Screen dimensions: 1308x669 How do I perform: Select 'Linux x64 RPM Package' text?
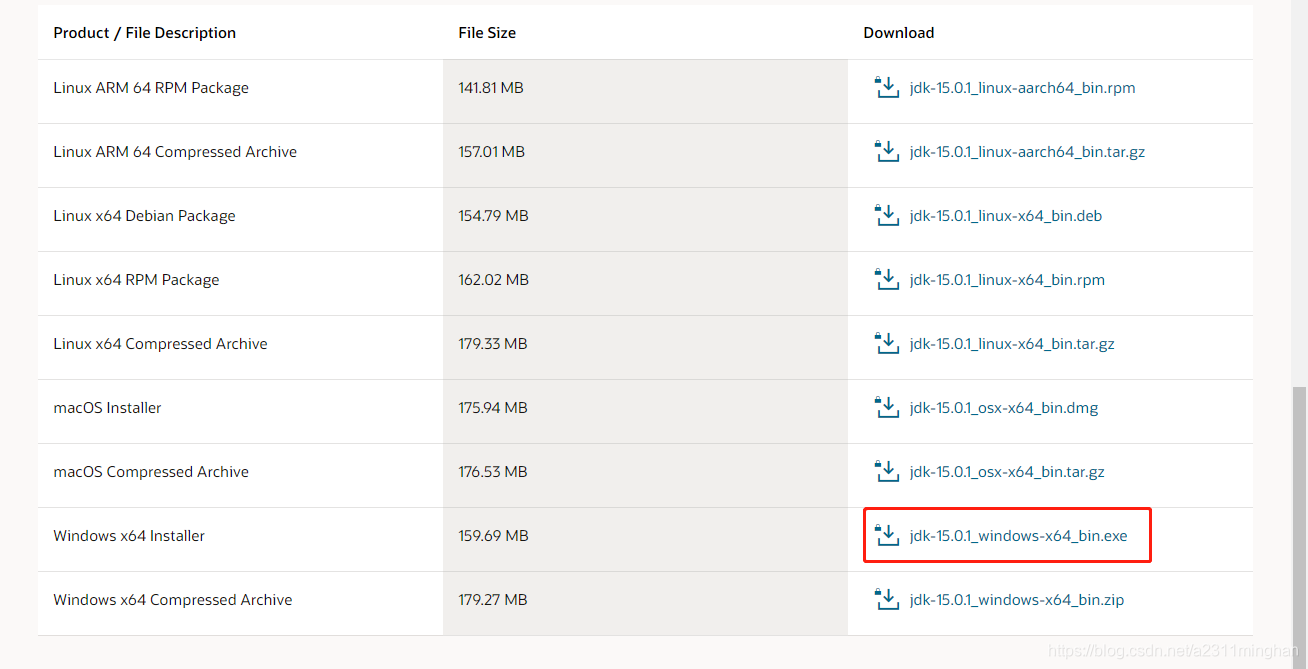coord(136,280)
